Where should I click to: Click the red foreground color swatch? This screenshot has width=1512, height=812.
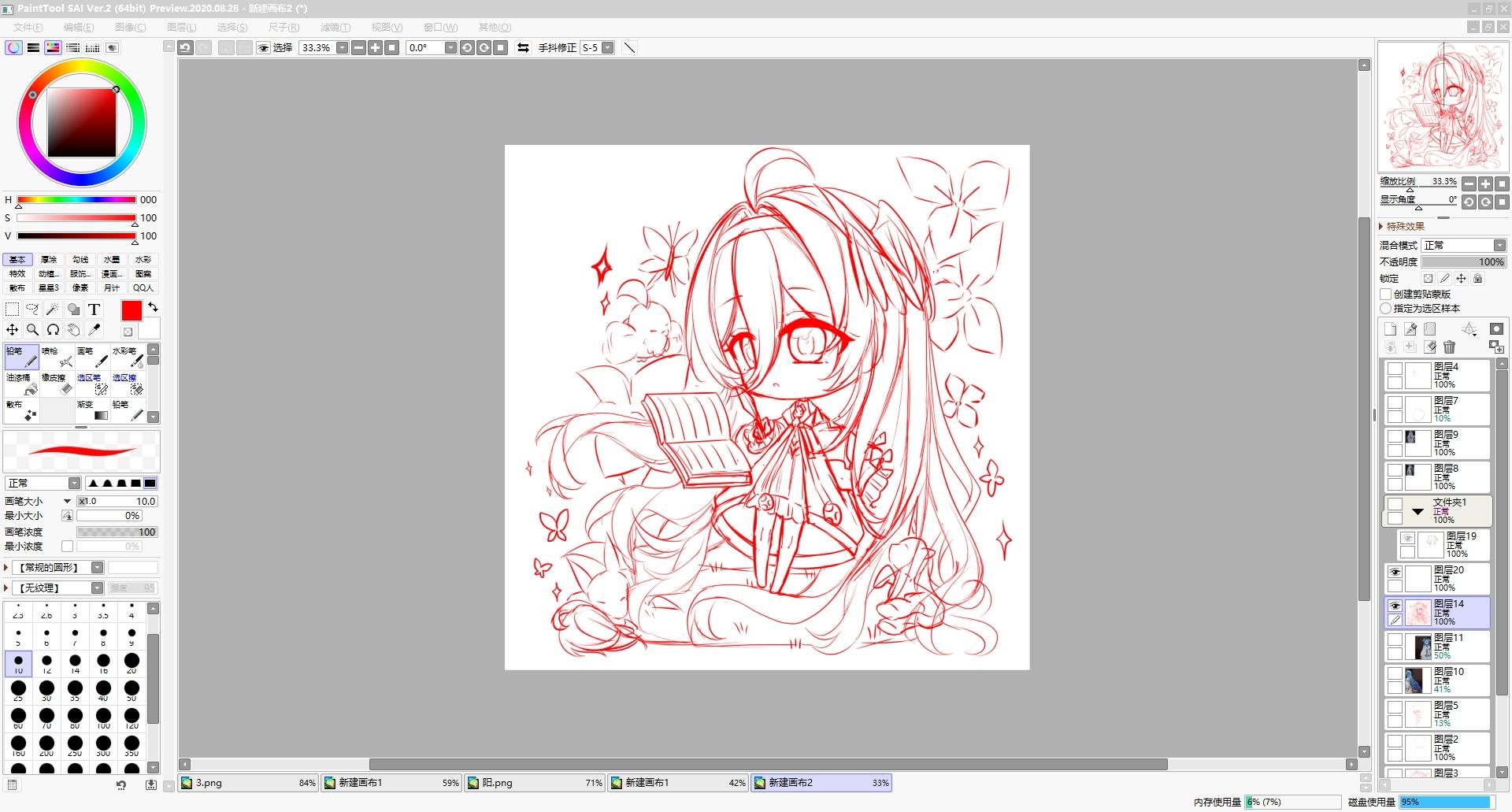click(132, 310)
